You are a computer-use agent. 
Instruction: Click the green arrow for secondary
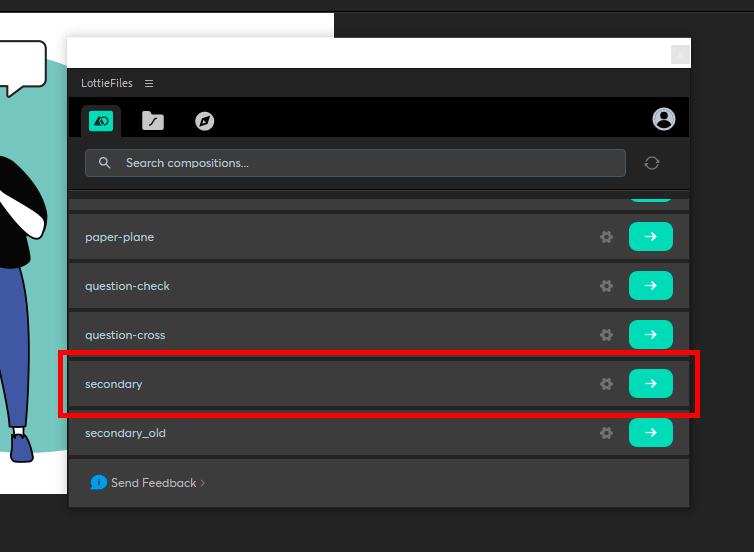click(650, 384)
